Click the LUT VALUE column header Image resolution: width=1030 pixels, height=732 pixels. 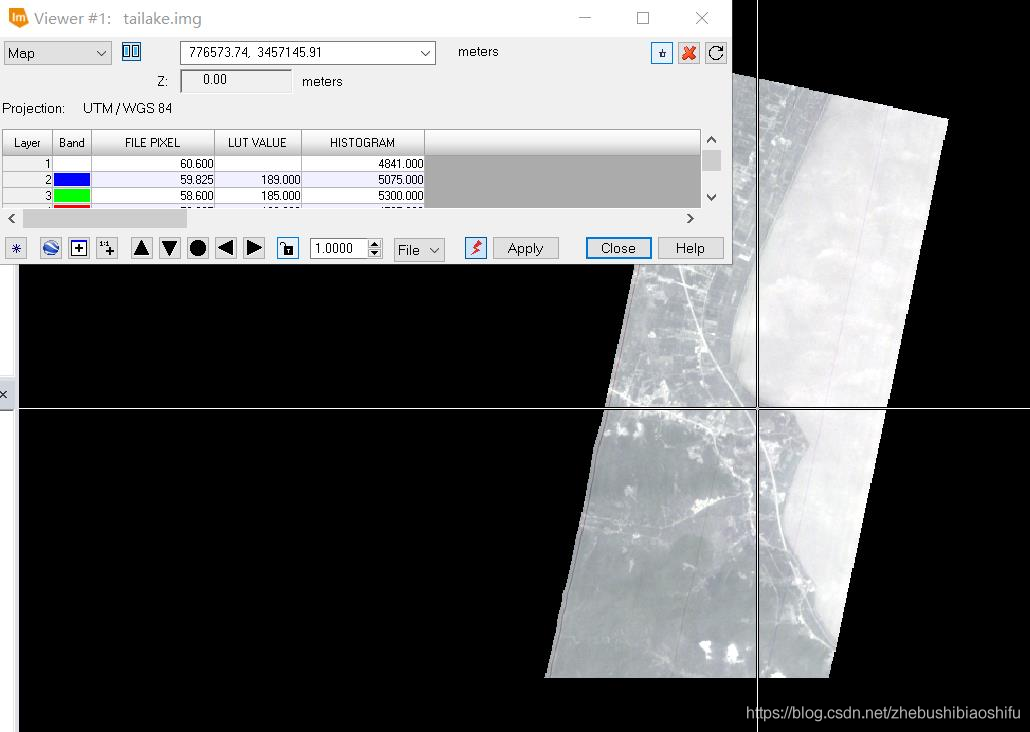(258, 143)
